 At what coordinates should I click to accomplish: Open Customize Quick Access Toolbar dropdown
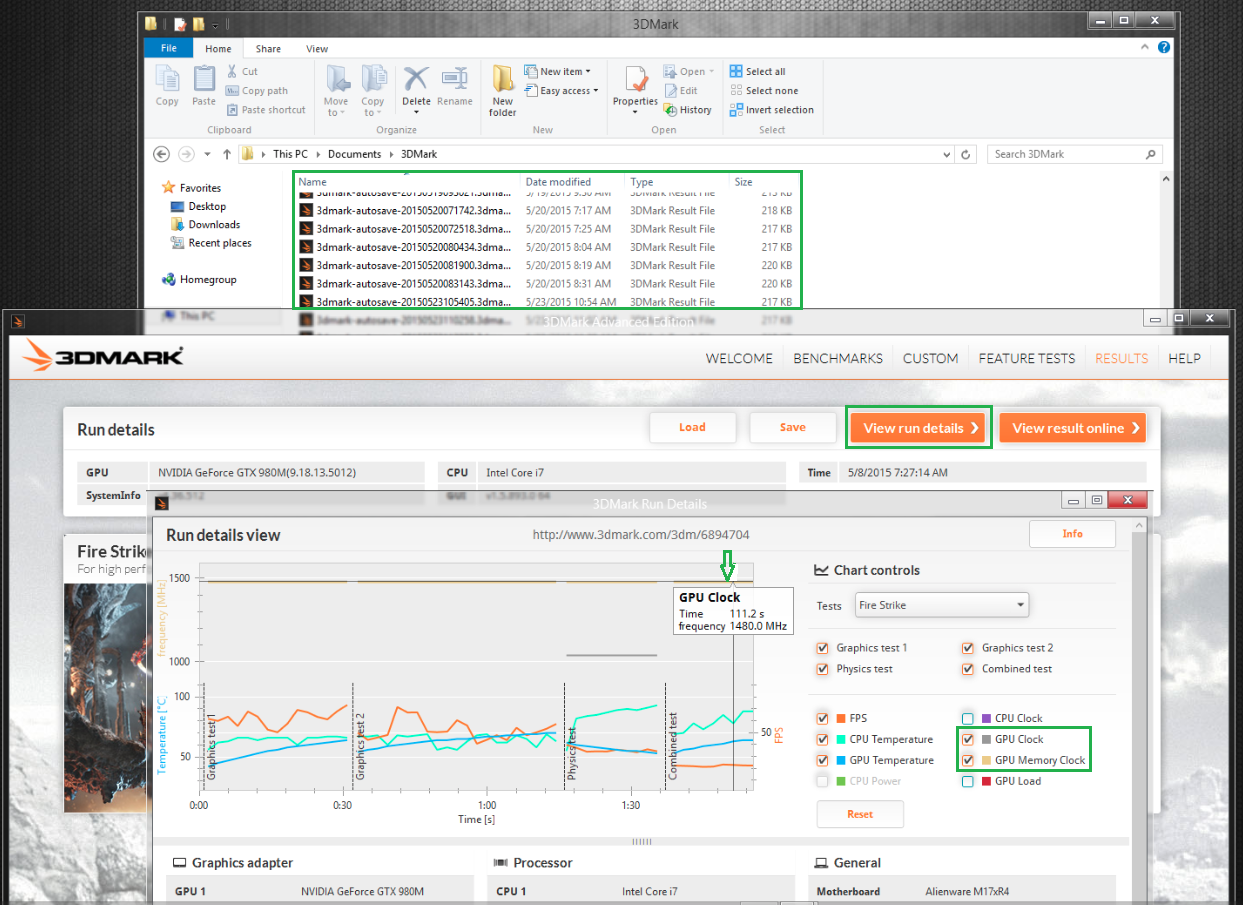[214, 23]
